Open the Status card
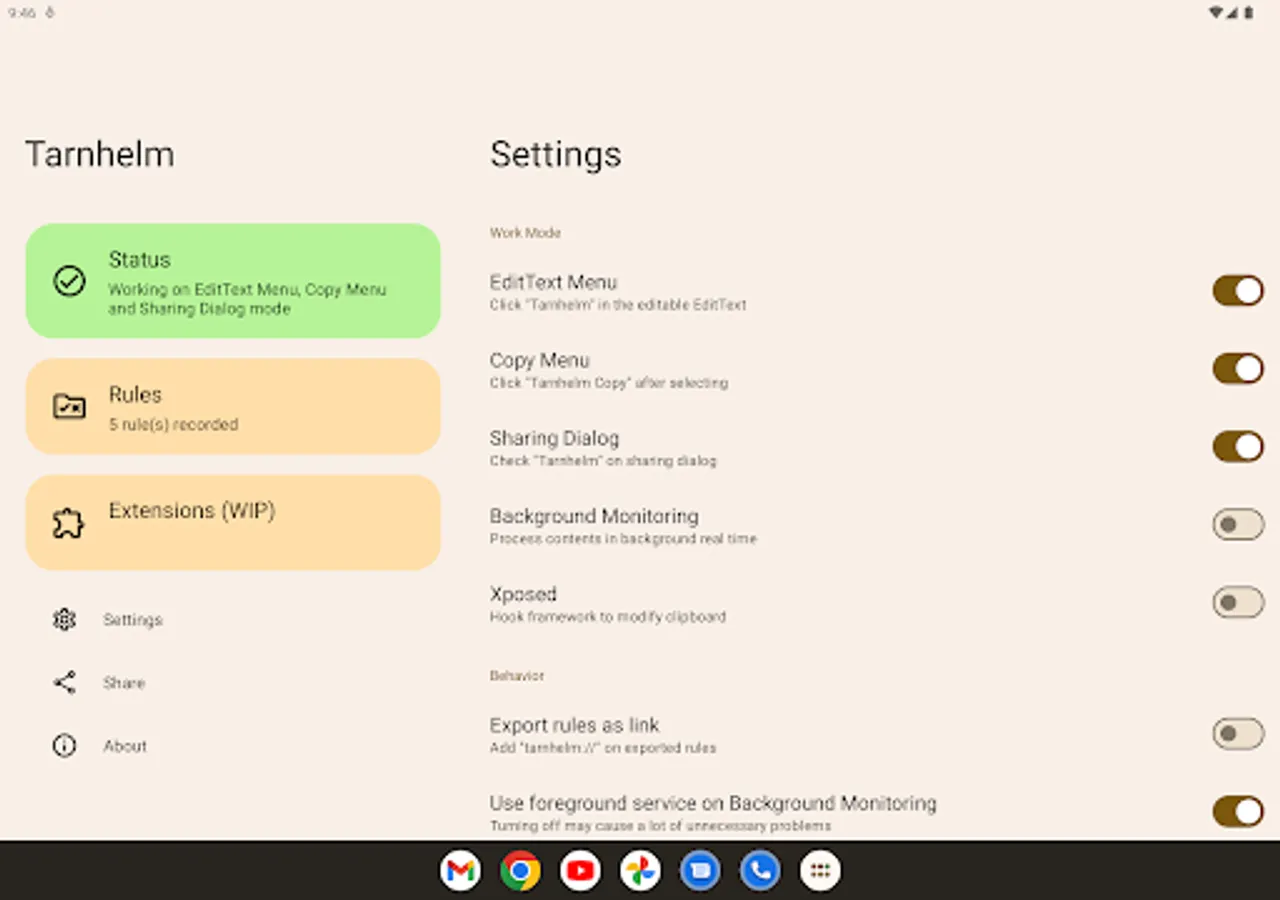The width and height of the screenshot is (1280, 900). 233,281
